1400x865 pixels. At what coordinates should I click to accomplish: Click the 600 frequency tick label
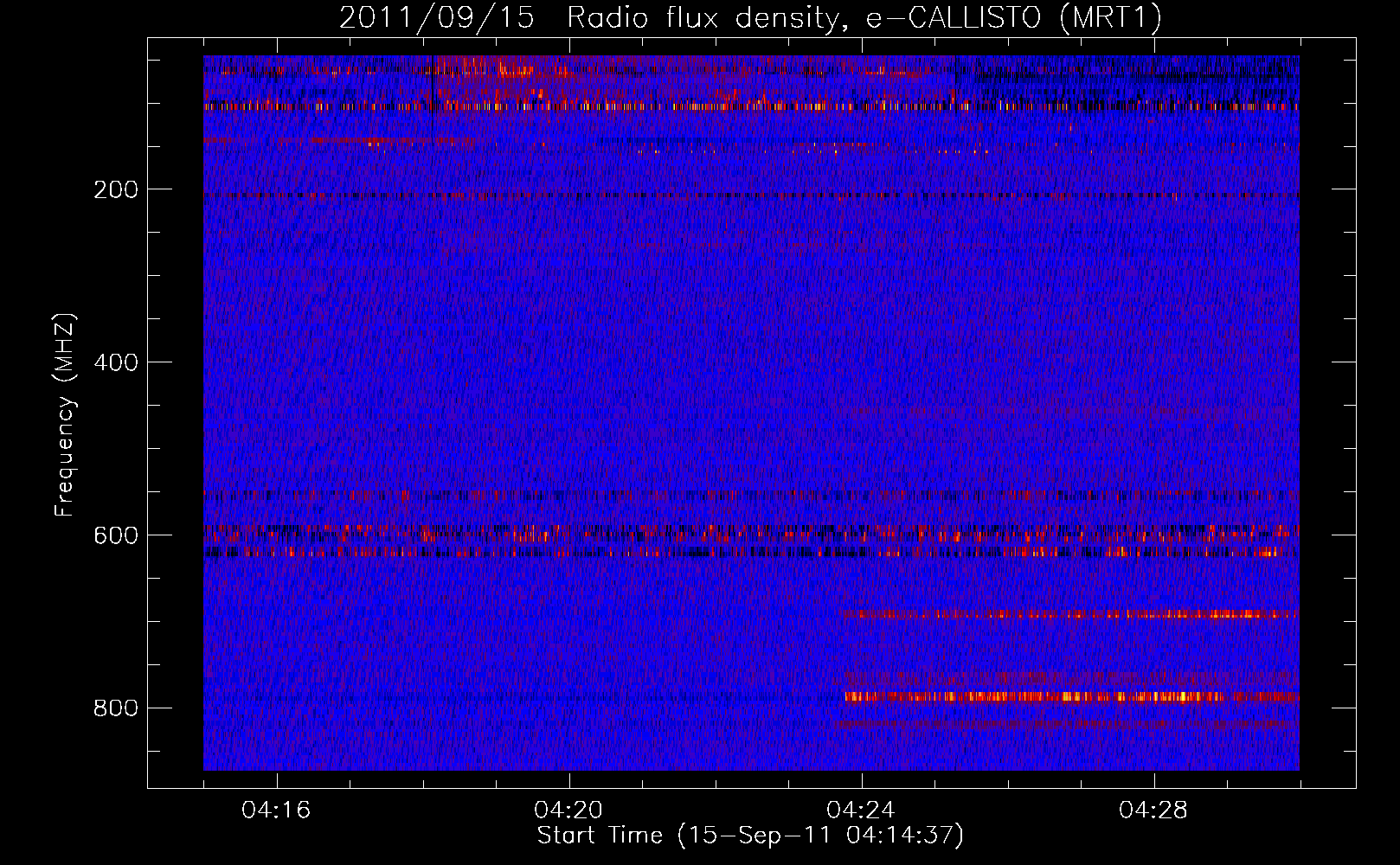(116, 535)
